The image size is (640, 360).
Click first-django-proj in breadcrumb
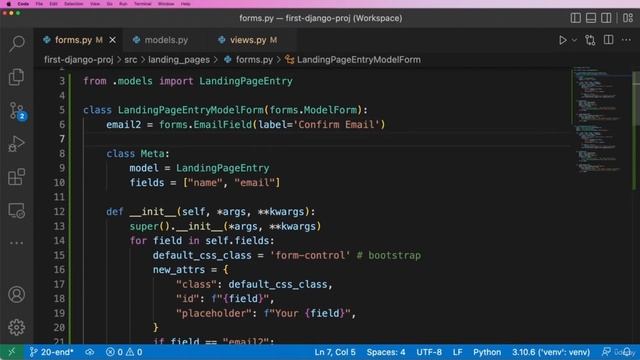tap(78, 60)
